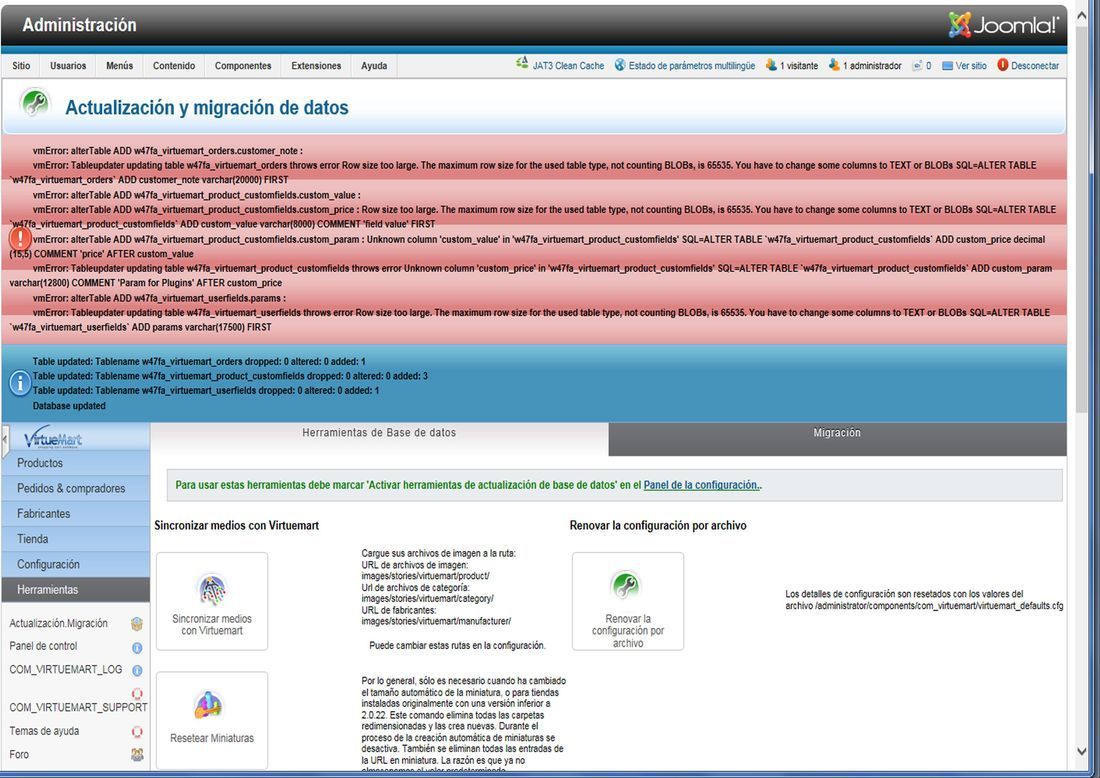1100x778 pixels.
Task: Open the Panel de la configuración link
Action: pyautogui.click(x=702, y=485)
